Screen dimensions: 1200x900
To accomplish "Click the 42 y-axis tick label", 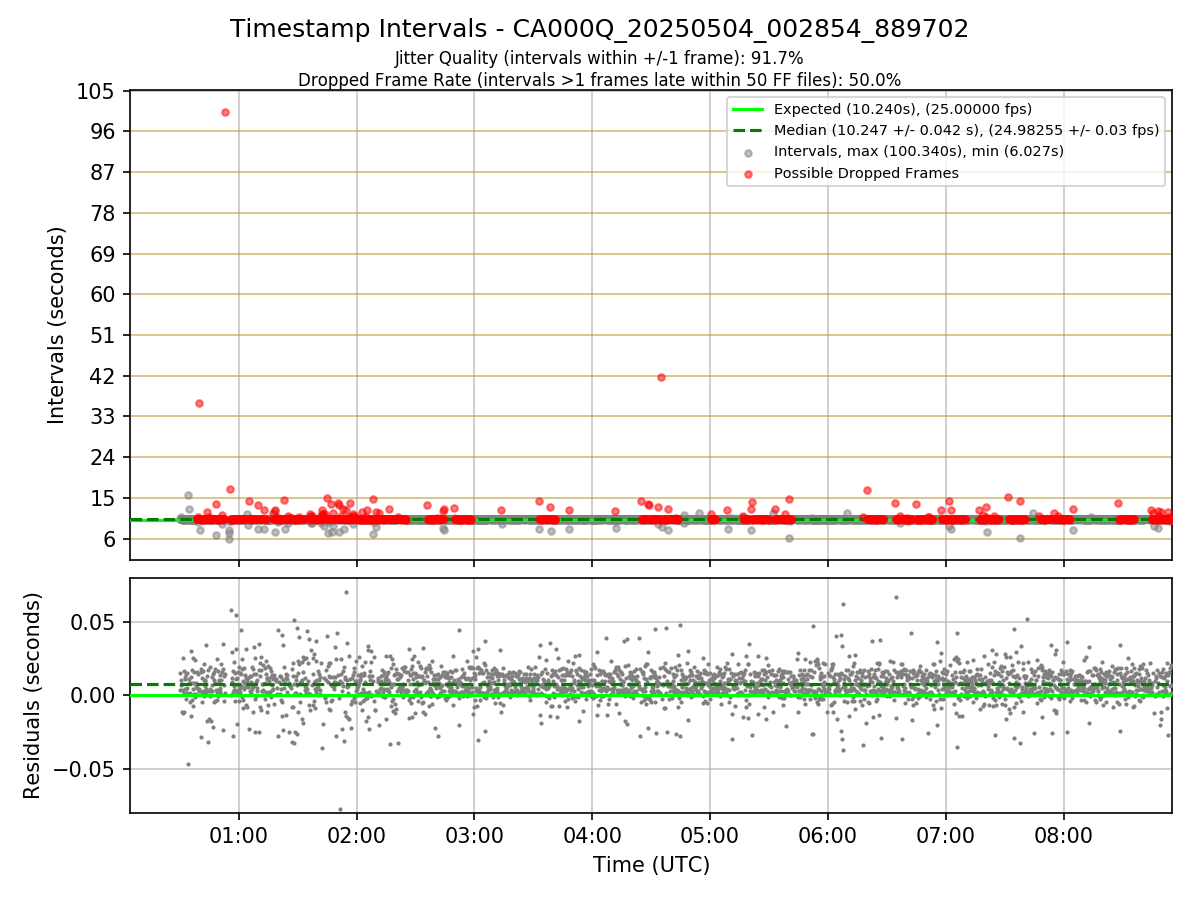I will coord(104,376).
